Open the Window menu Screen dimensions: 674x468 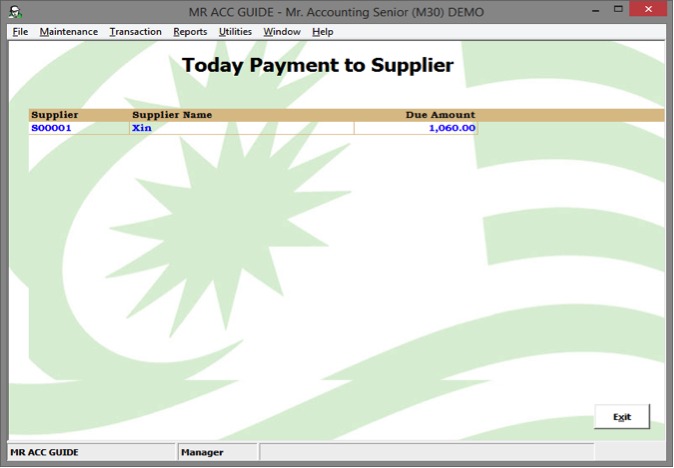pos(282,32)
